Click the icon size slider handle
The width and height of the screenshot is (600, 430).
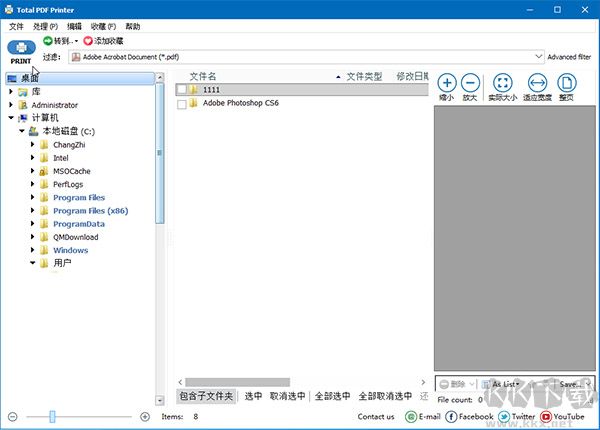tap(52, 417)
